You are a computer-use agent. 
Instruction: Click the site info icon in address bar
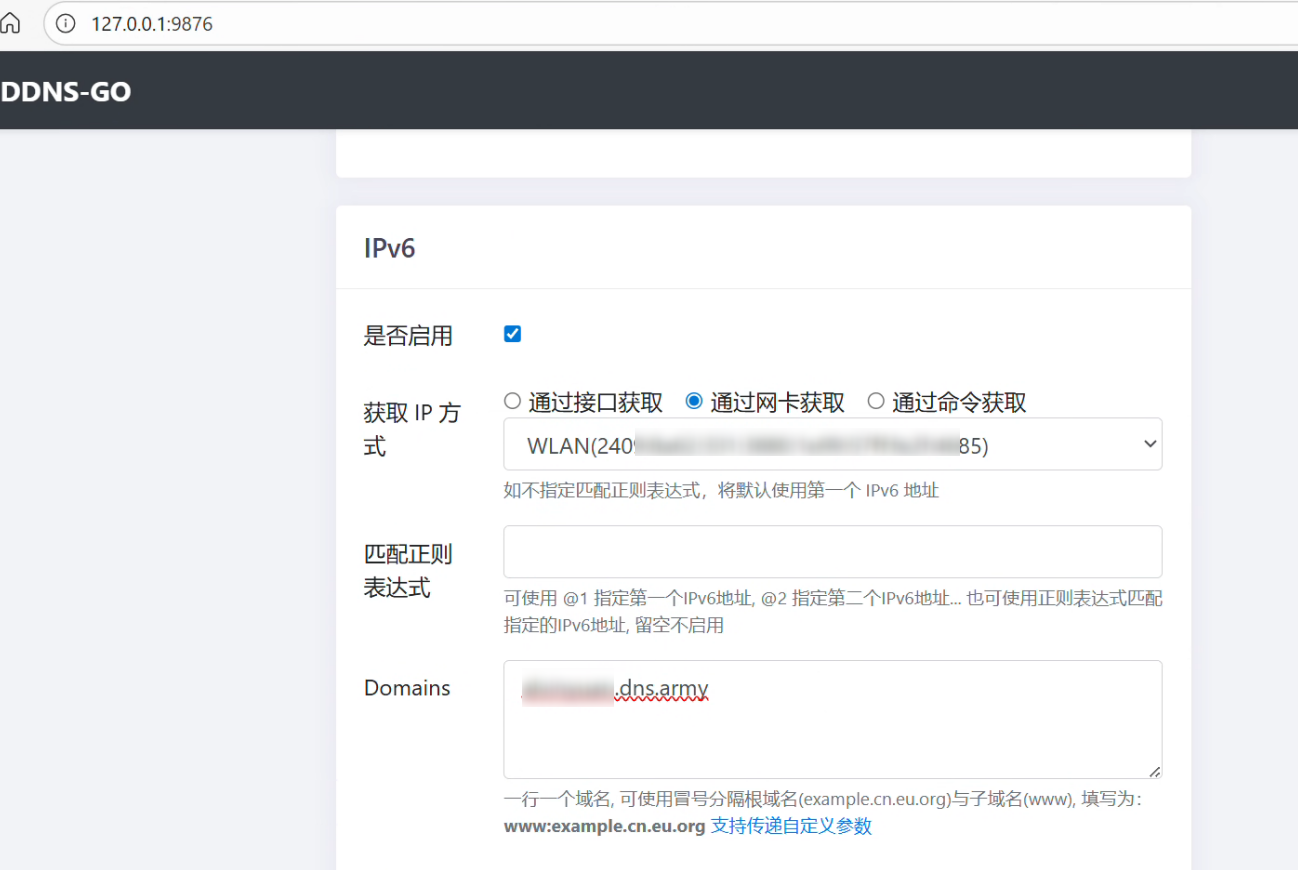(65, 23)
